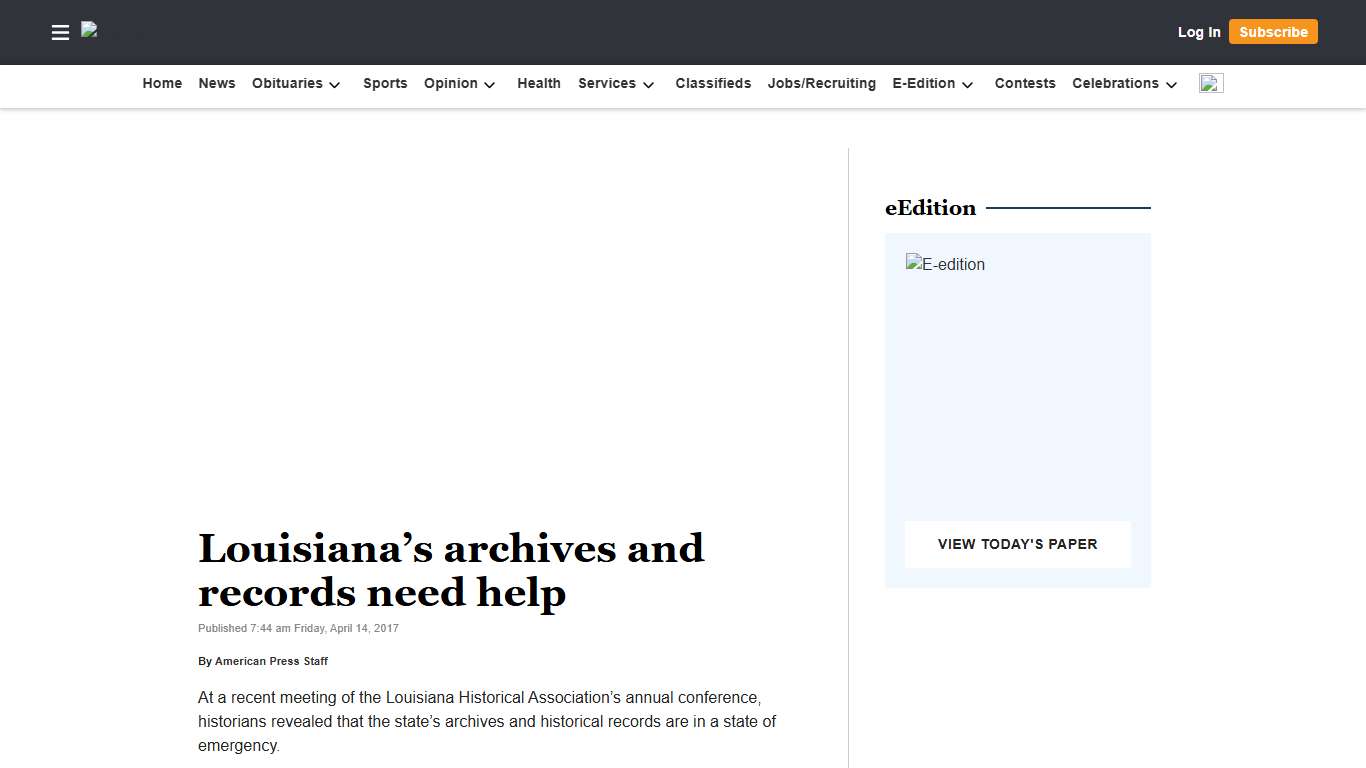Click the Subscribe button
The height and width of the screenshot is (768, 1366).
[x=1273, y=31]
